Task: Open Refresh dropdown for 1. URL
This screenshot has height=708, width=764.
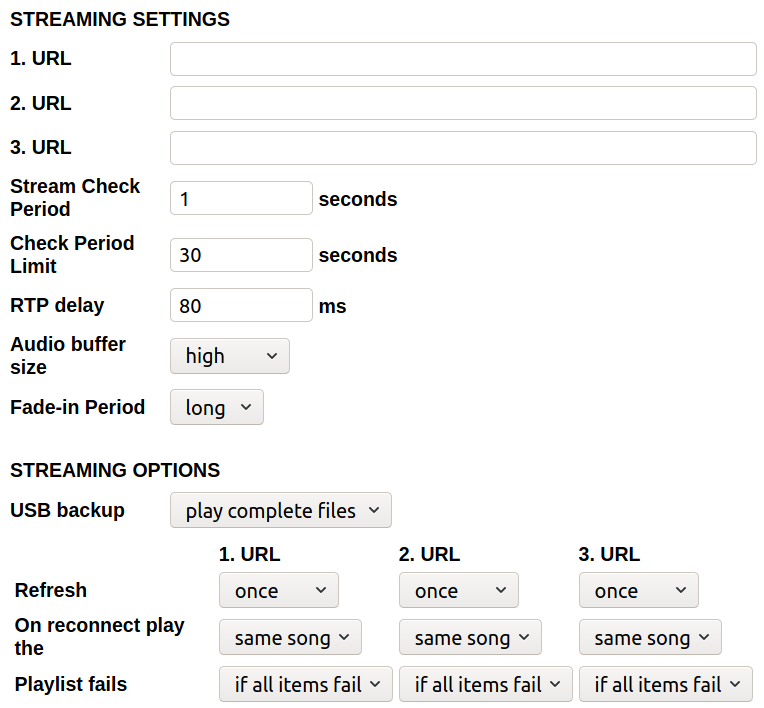Action: [x=279, y=591]
